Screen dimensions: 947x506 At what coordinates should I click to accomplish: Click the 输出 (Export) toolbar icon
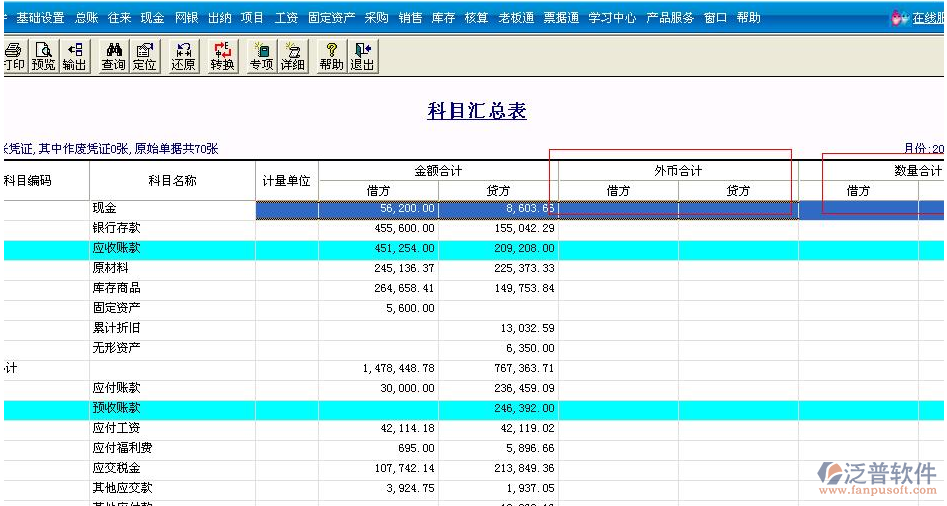click(74, 56)
